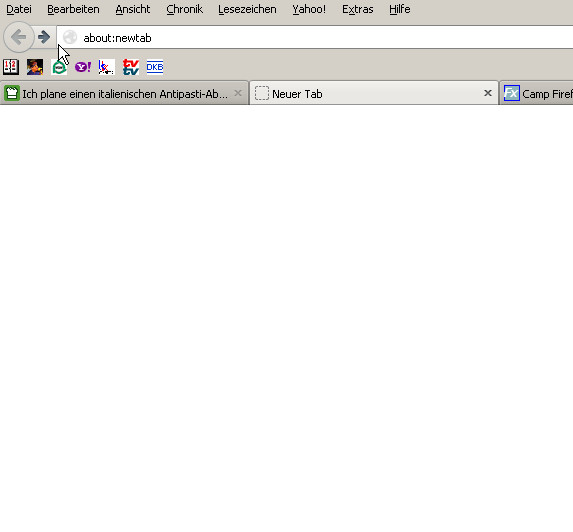Viewport: 573px width, 532px height.
Task: Open the Datei menu
Action: coord(19,9)
